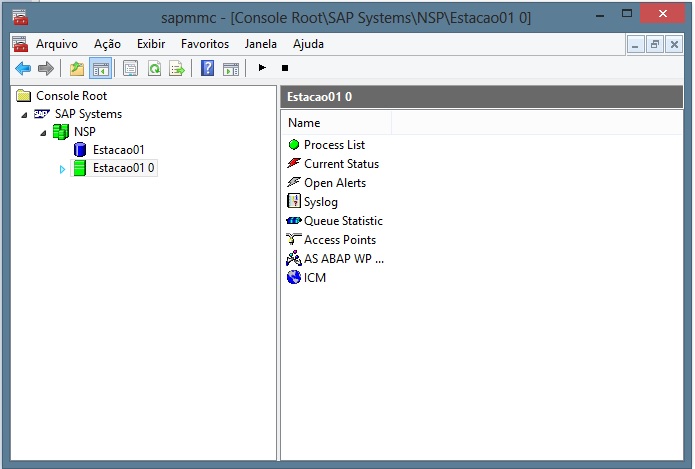Click the Properties toolbar icon

(131, 68)
